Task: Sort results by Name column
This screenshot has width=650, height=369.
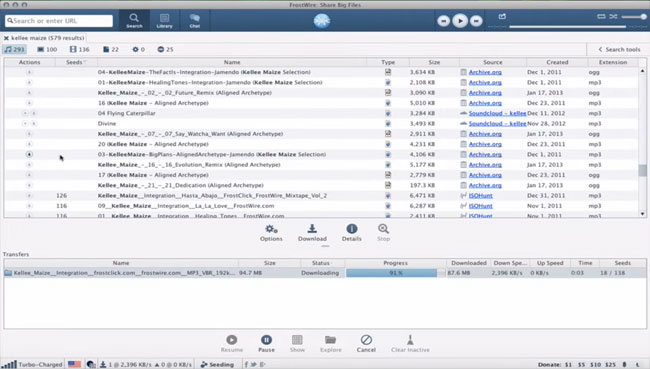Action: coord(232,62)
